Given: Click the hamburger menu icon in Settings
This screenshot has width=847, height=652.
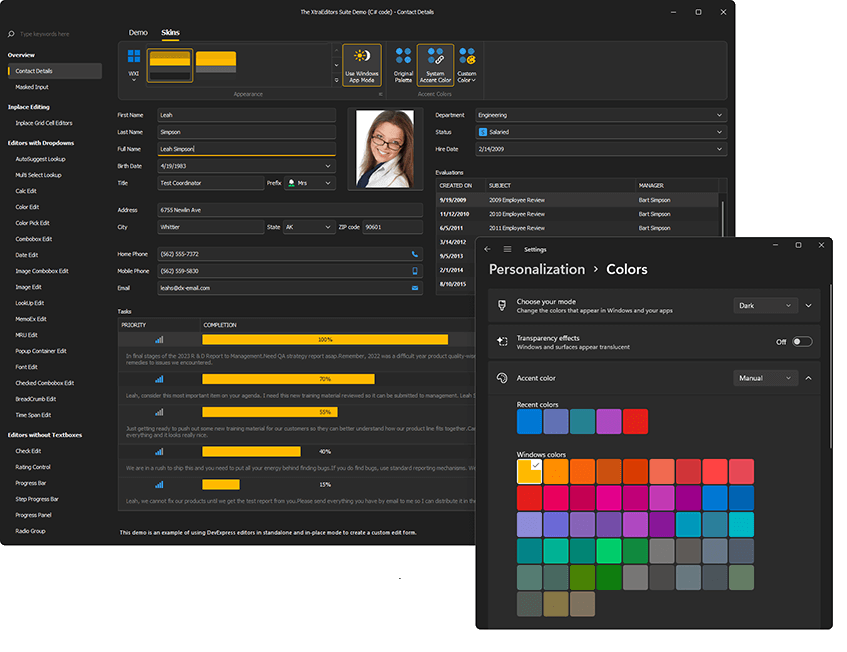Looking at the screenshot, I should [508, 249].
